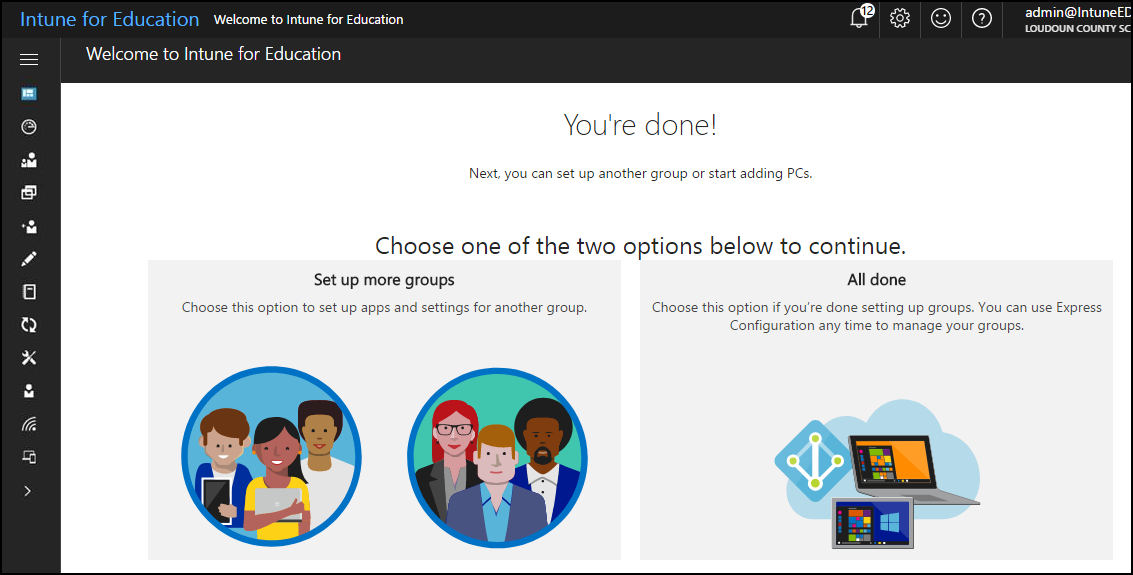1133x575 pixels.
Task: Click the feedback smiley icon
Action: pos(941,18)
